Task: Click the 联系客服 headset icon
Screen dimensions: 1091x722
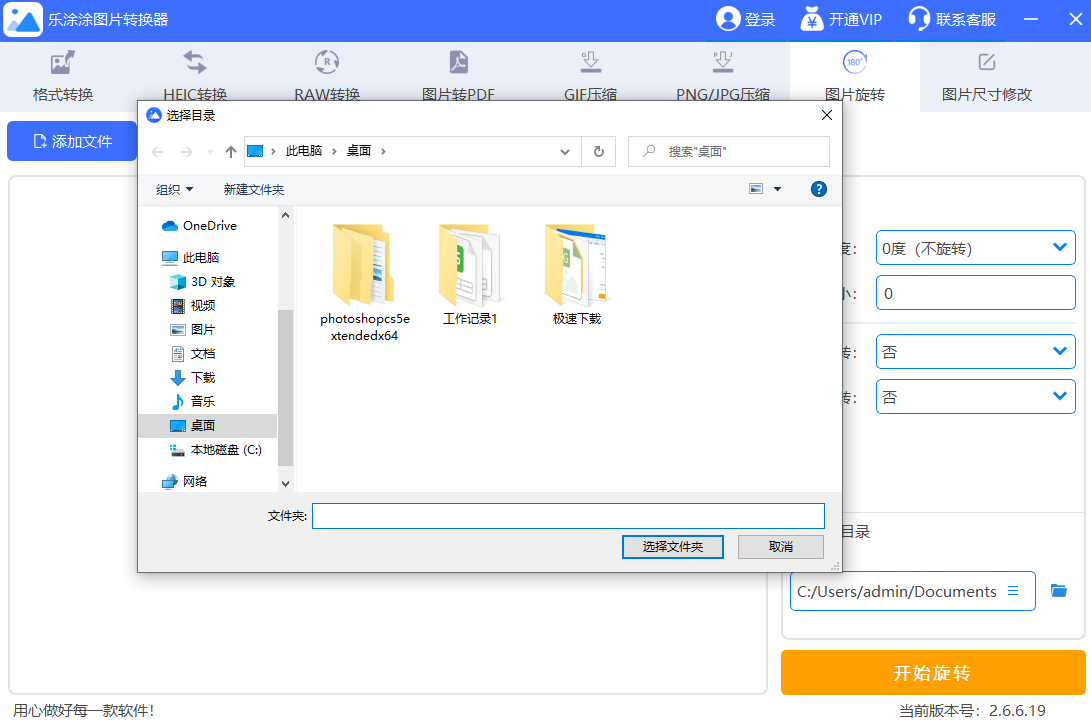Action: [x=918, y=19]
